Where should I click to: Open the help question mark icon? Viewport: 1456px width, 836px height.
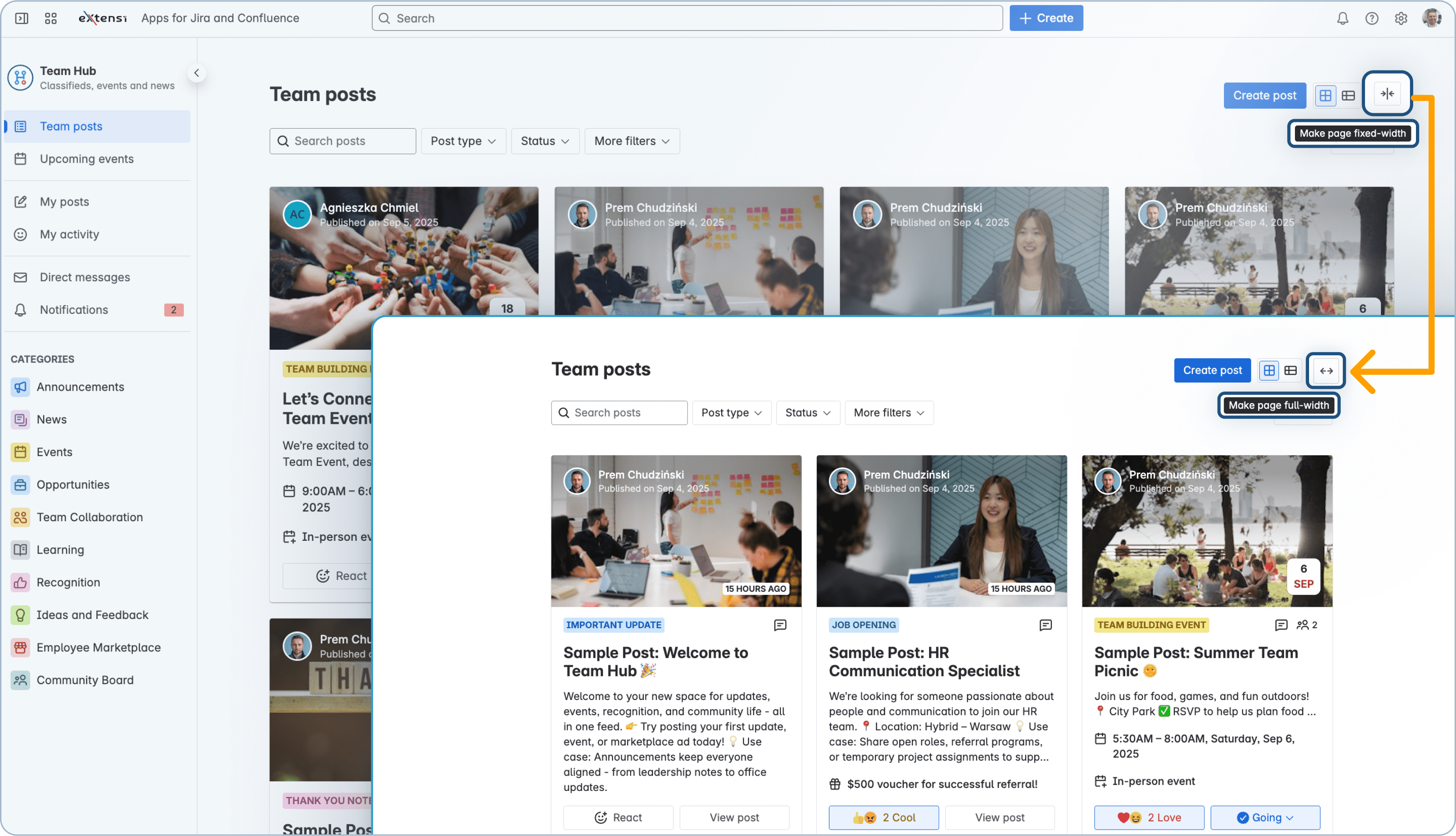(x=1371, y=18)
